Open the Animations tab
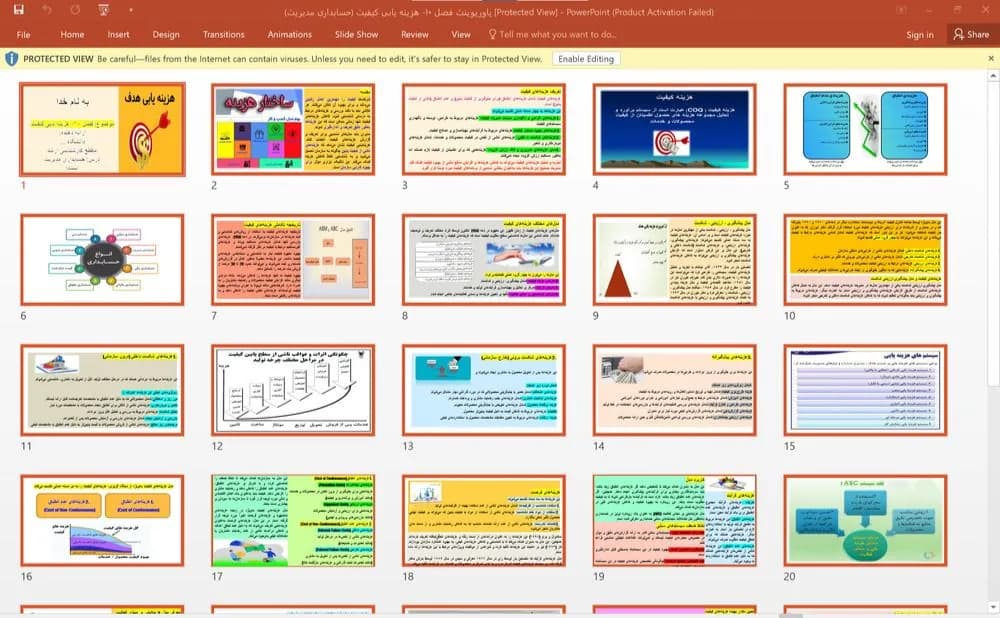This screenshot has width=1000, height=618. (290, 34)
